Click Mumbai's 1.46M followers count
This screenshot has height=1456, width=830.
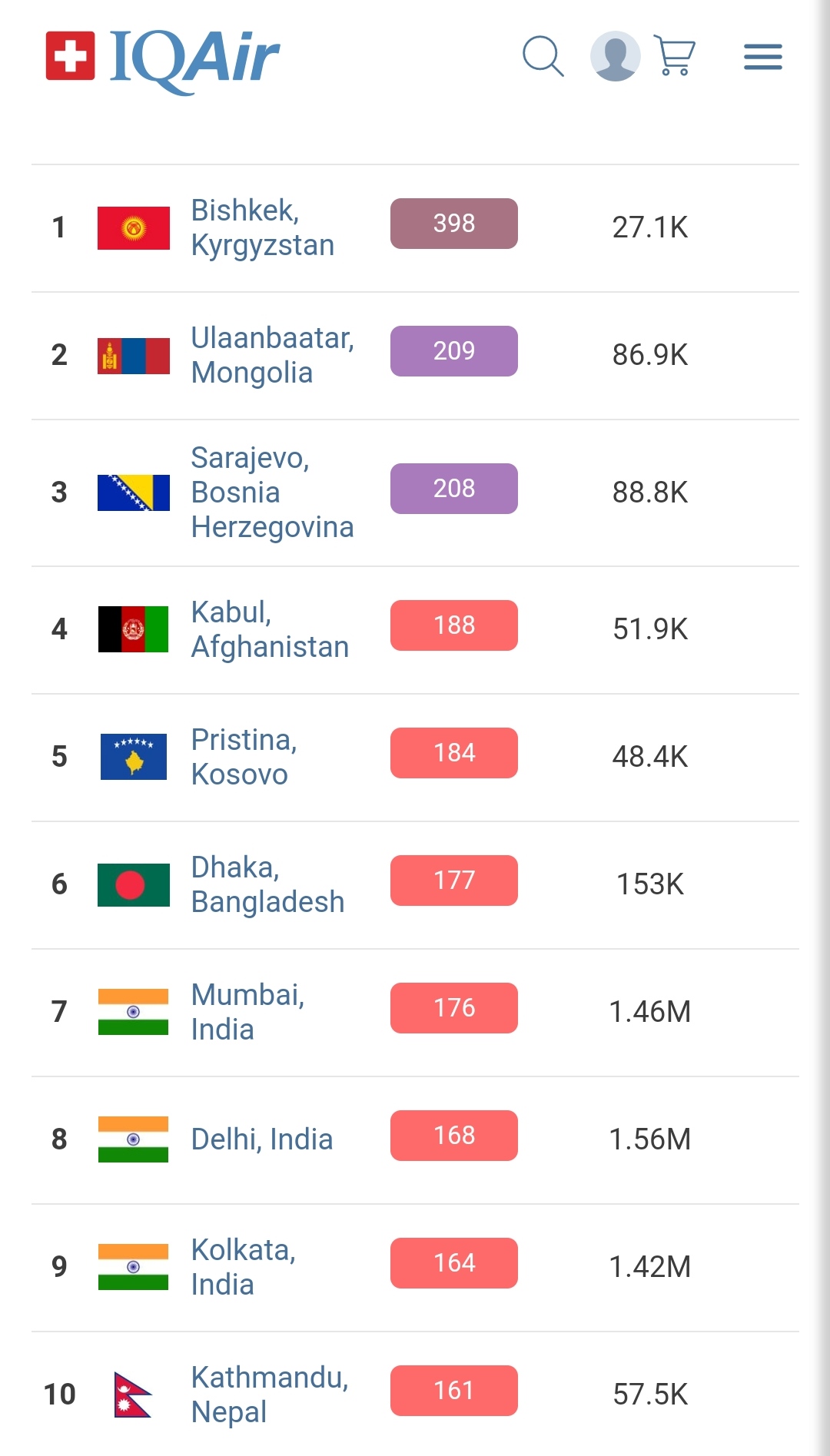tap(649, 1012)
